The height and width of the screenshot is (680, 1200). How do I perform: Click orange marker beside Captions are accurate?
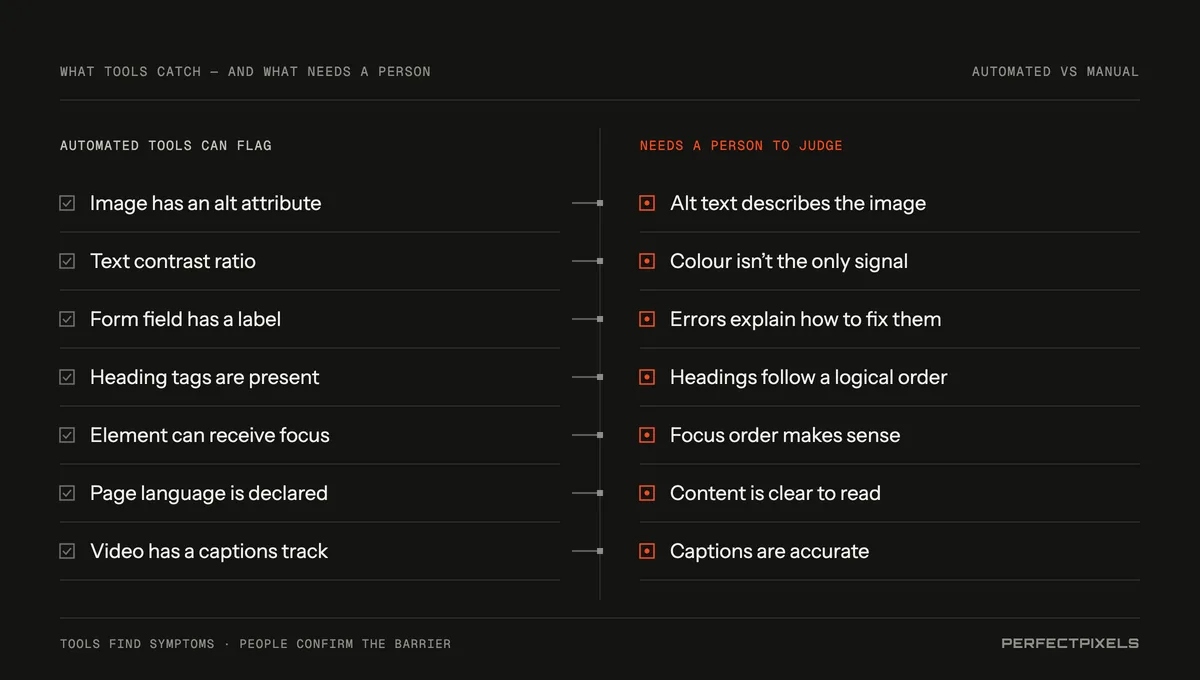click(647, 551)
